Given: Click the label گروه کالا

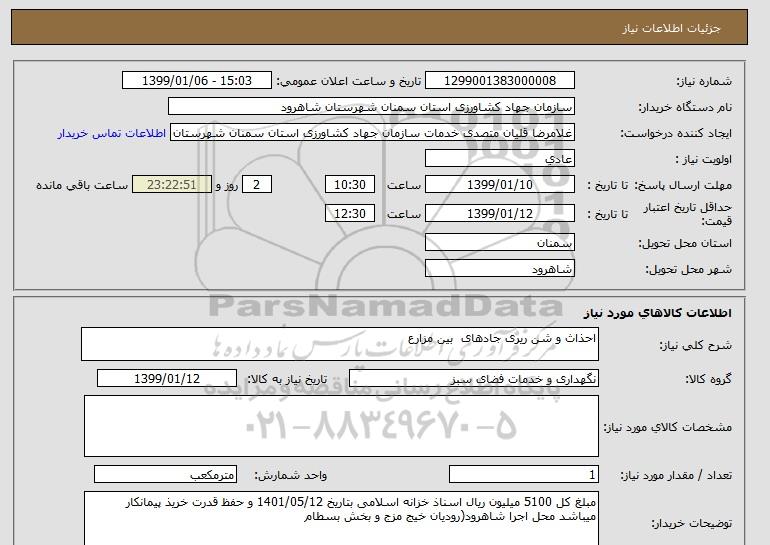Looking at the screenshot, I should [x=709, y=379].
